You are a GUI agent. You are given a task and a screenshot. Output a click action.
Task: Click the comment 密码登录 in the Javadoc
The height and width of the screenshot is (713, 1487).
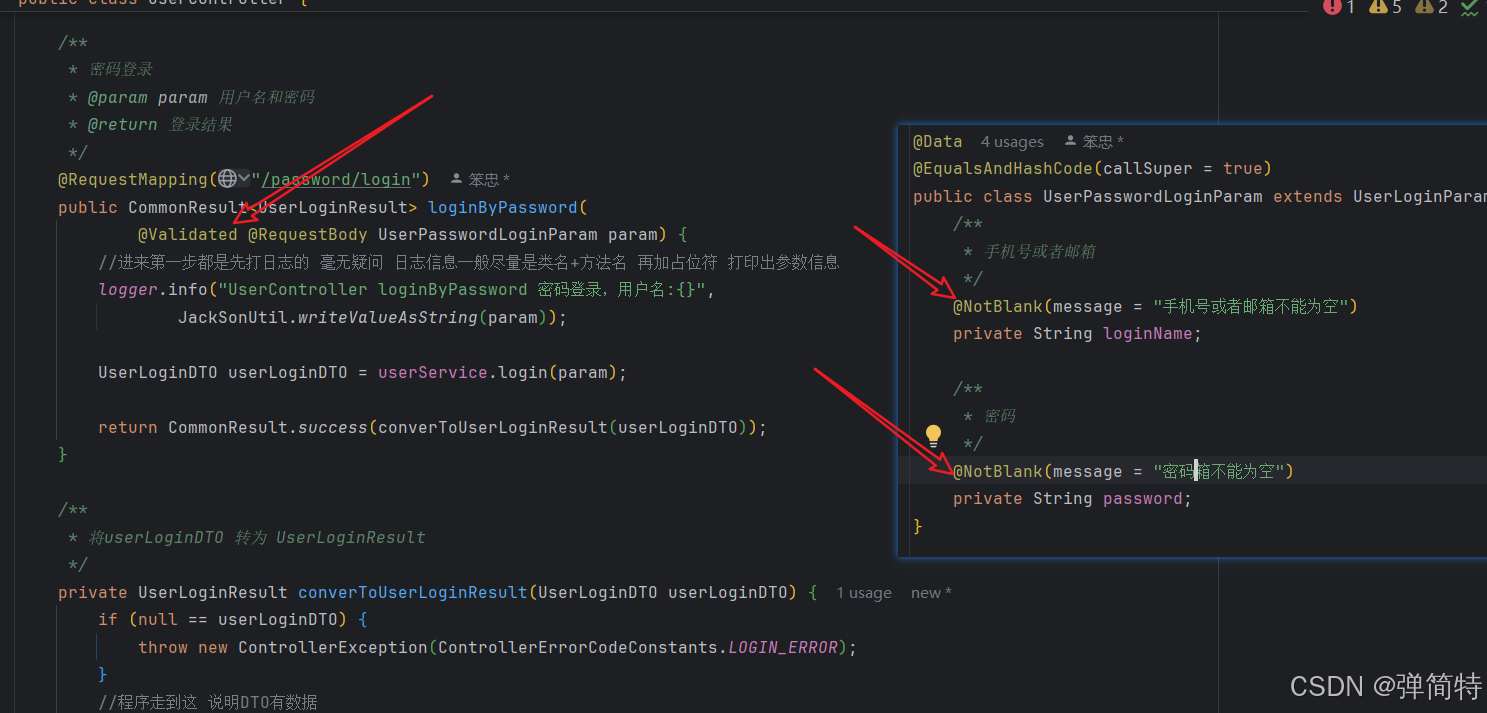pos(121,69)
